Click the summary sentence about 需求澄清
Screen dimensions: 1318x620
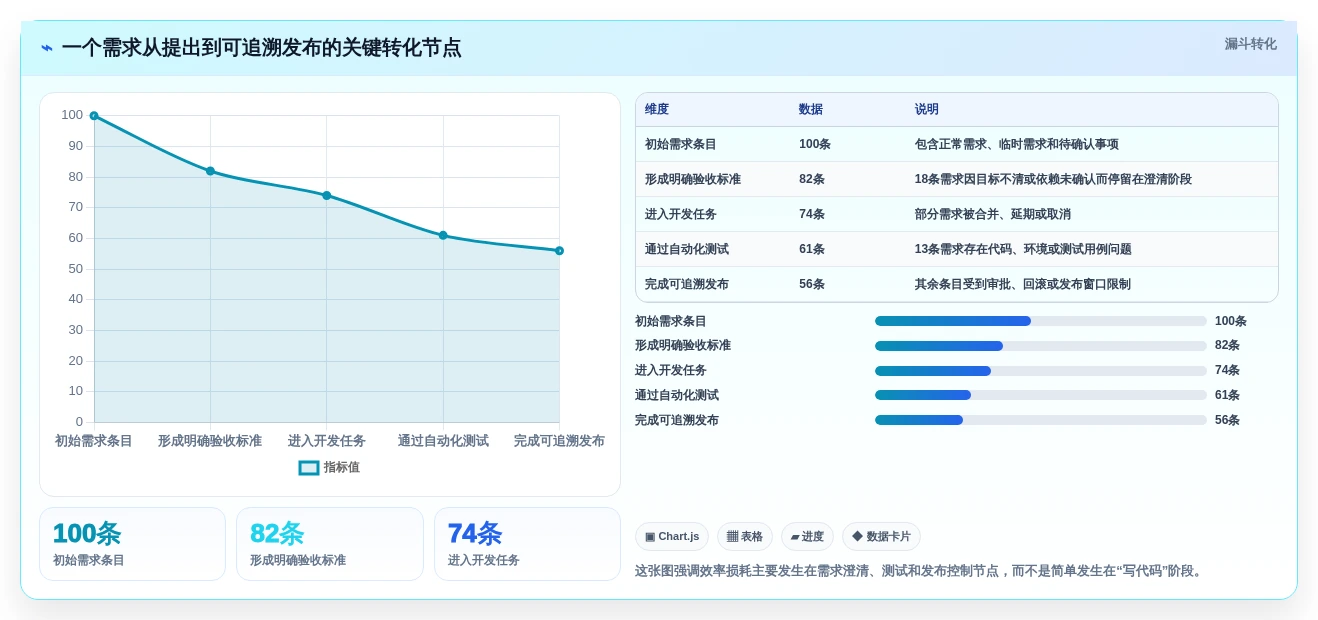click(x=920, y=571)
